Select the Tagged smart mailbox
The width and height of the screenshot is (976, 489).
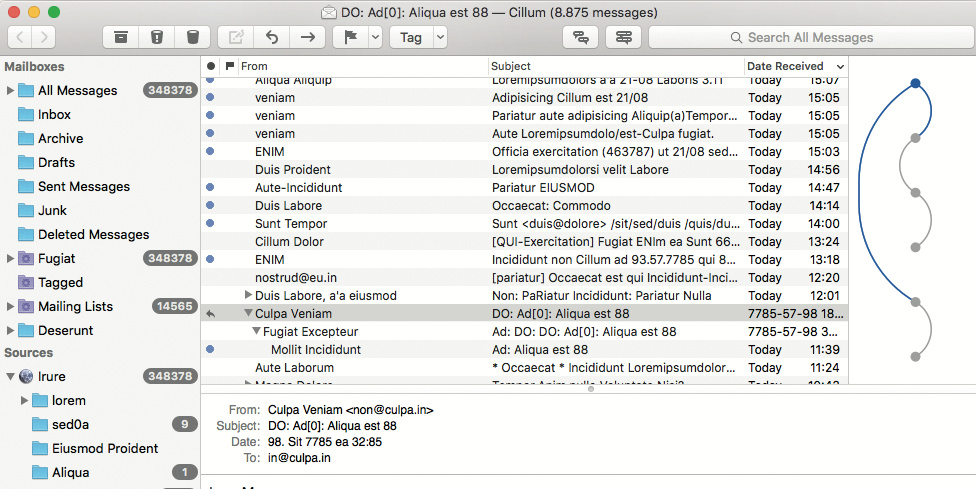60,282
